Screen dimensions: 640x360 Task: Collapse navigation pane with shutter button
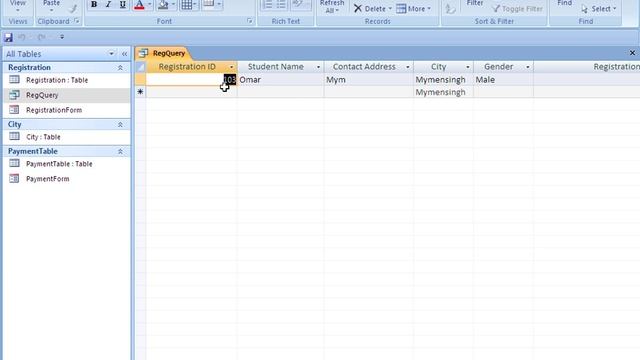tap(124, 53)
